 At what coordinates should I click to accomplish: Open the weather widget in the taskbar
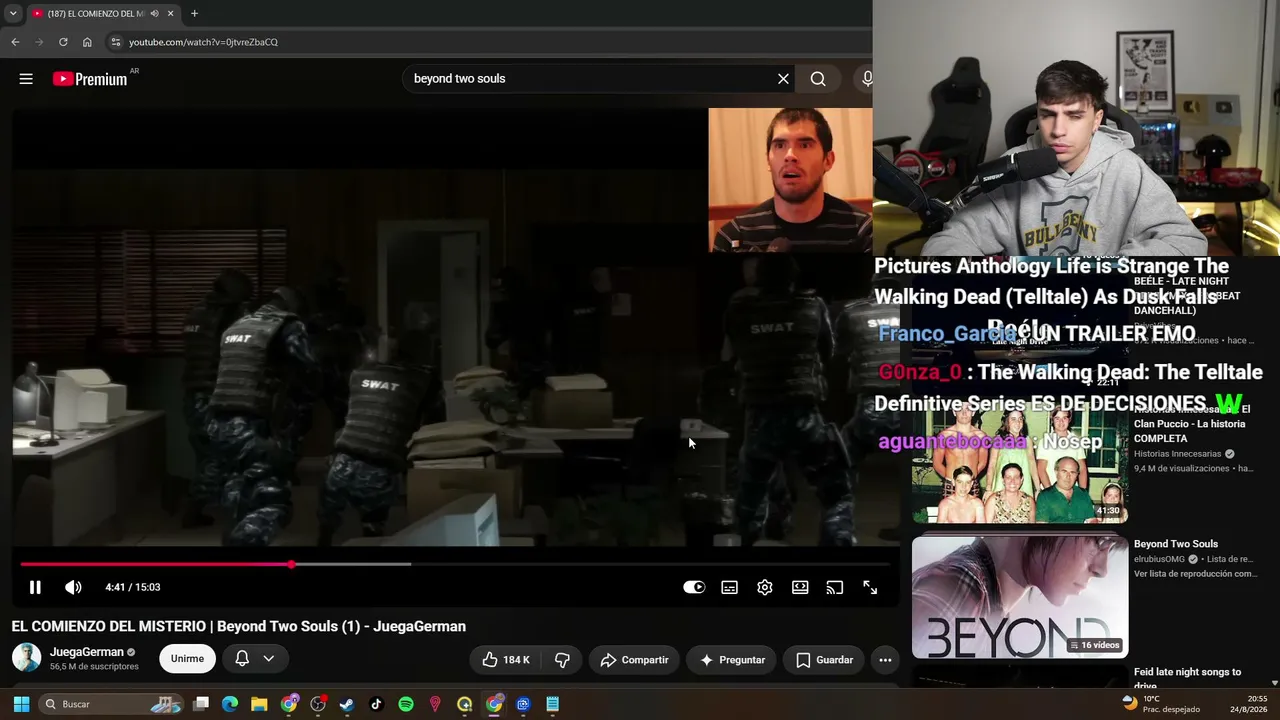(x=1162, y=704)
